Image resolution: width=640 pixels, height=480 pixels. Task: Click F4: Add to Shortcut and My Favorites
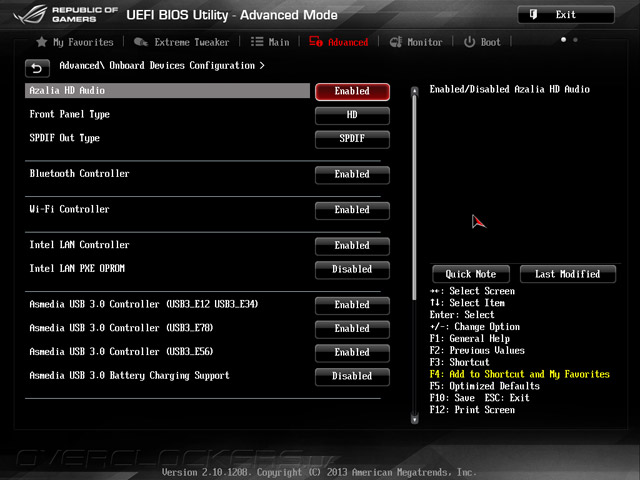tap(520, 374)
